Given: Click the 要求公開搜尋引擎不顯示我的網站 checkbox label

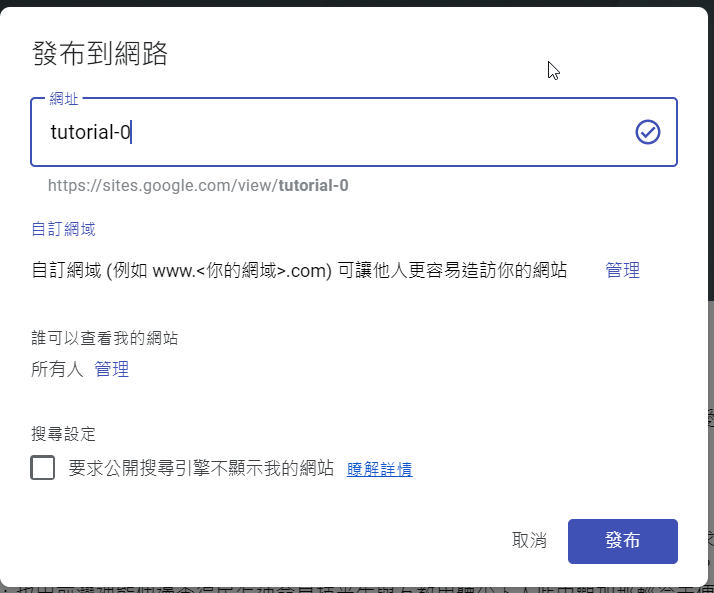Looking at the screenshot, I should click(x=201, y=468).
